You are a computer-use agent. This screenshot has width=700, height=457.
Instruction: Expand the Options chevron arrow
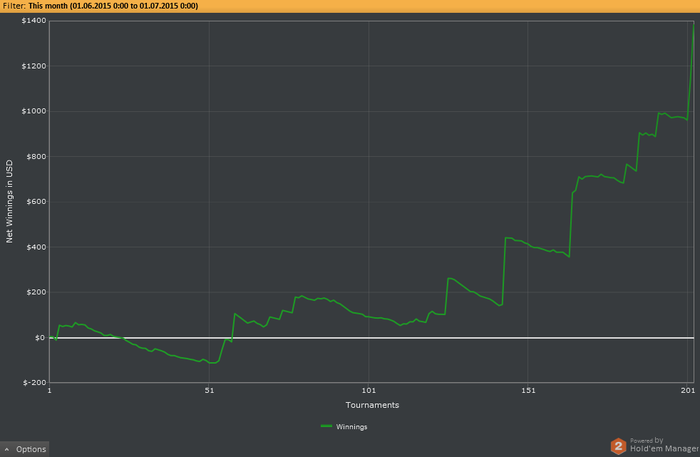pos(7,449)
